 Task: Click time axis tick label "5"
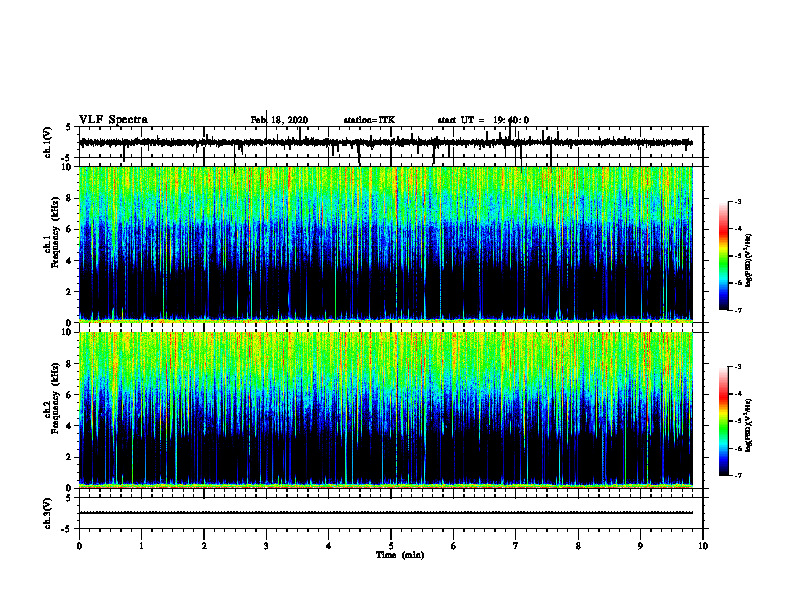[x=391, y=546]
